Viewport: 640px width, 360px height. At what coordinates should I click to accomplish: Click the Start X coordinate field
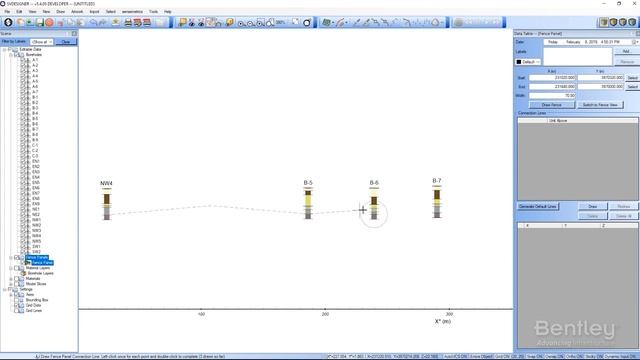(552, 78)
